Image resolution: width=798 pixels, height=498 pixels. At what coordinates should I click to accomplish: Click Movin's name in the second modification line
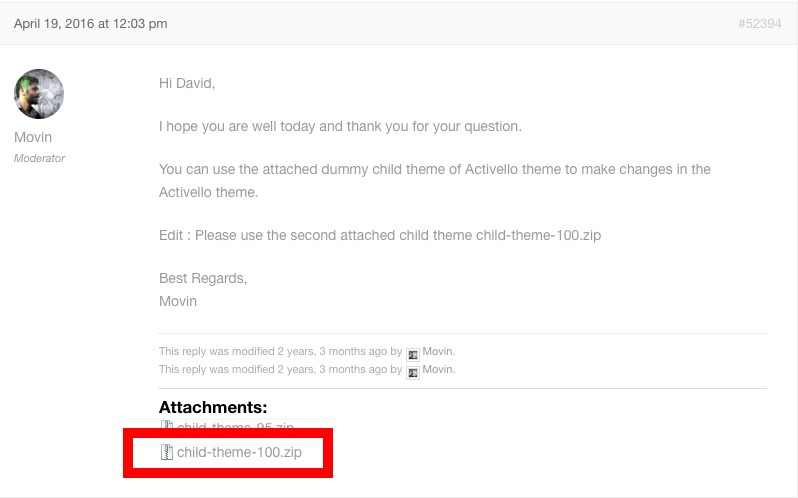pos(438,370)
